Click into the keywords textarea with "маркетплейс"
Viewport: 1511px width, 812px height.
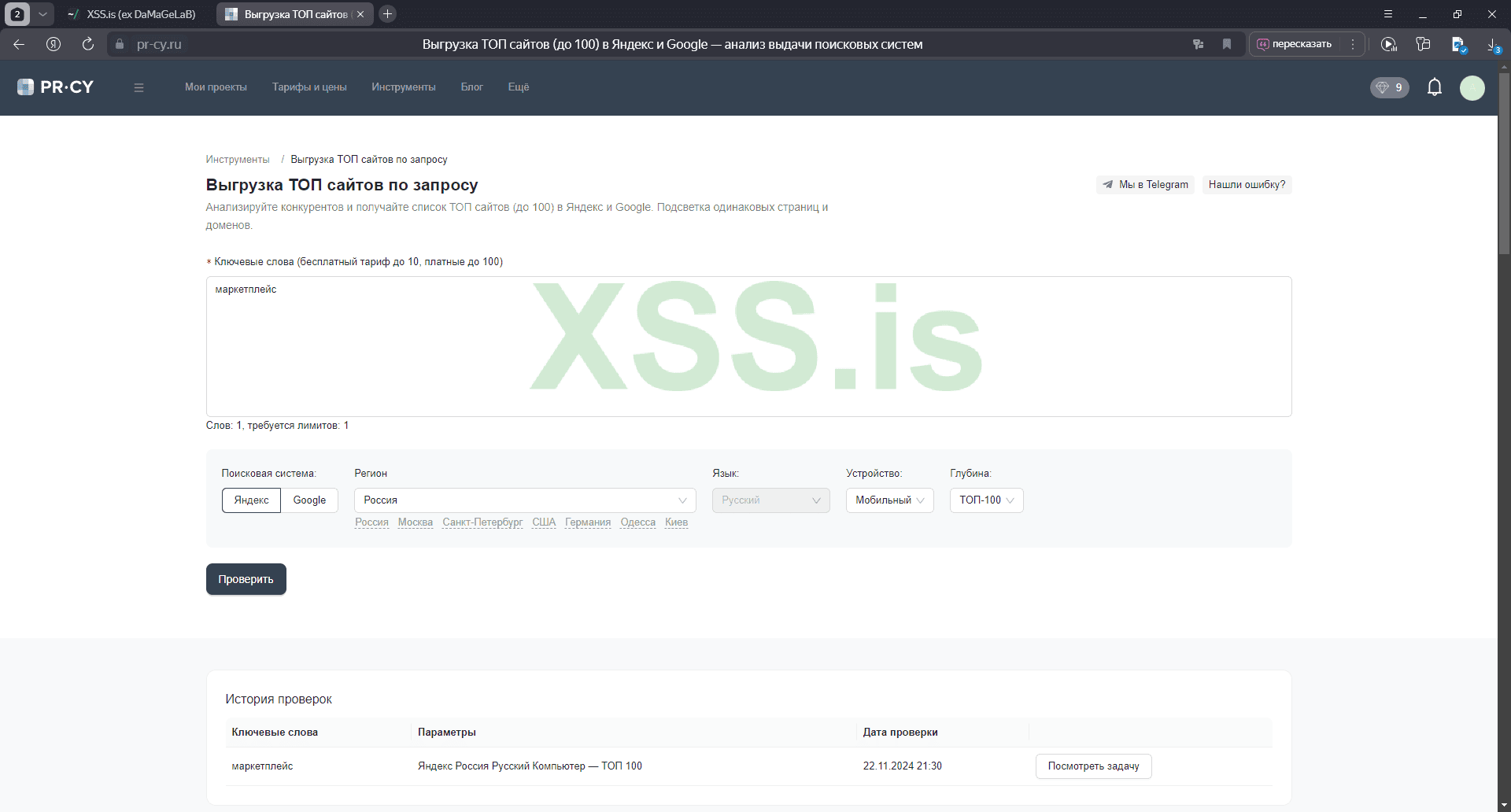click(748, 346)
